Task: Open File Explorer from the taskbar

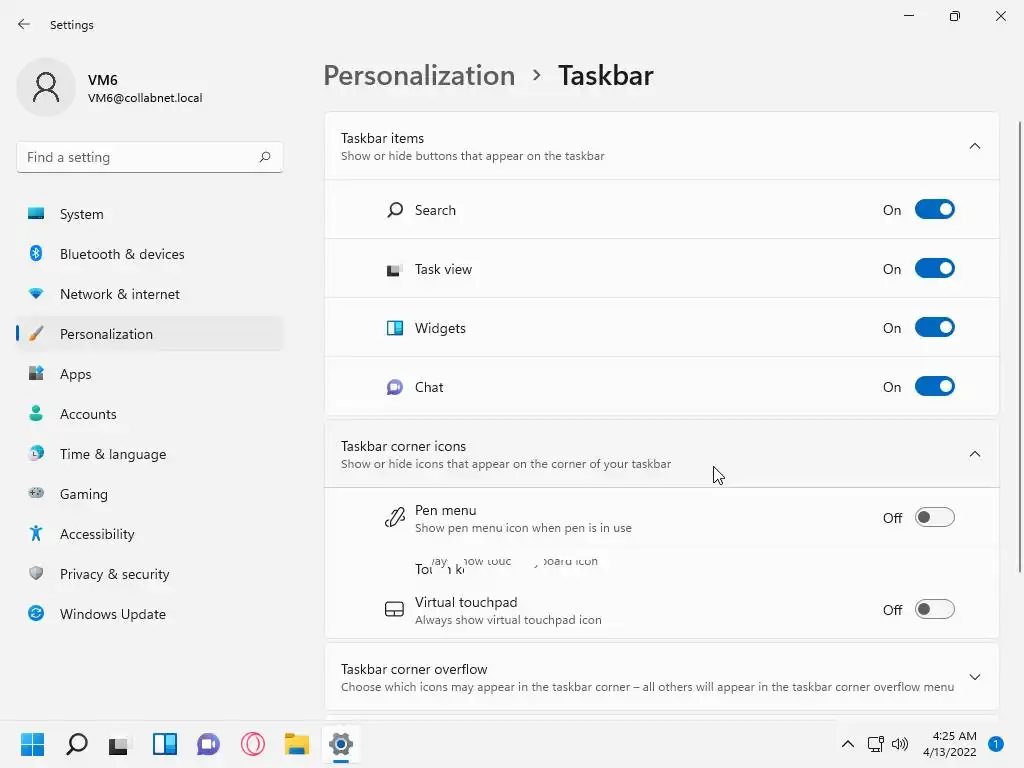Action: 296,744
